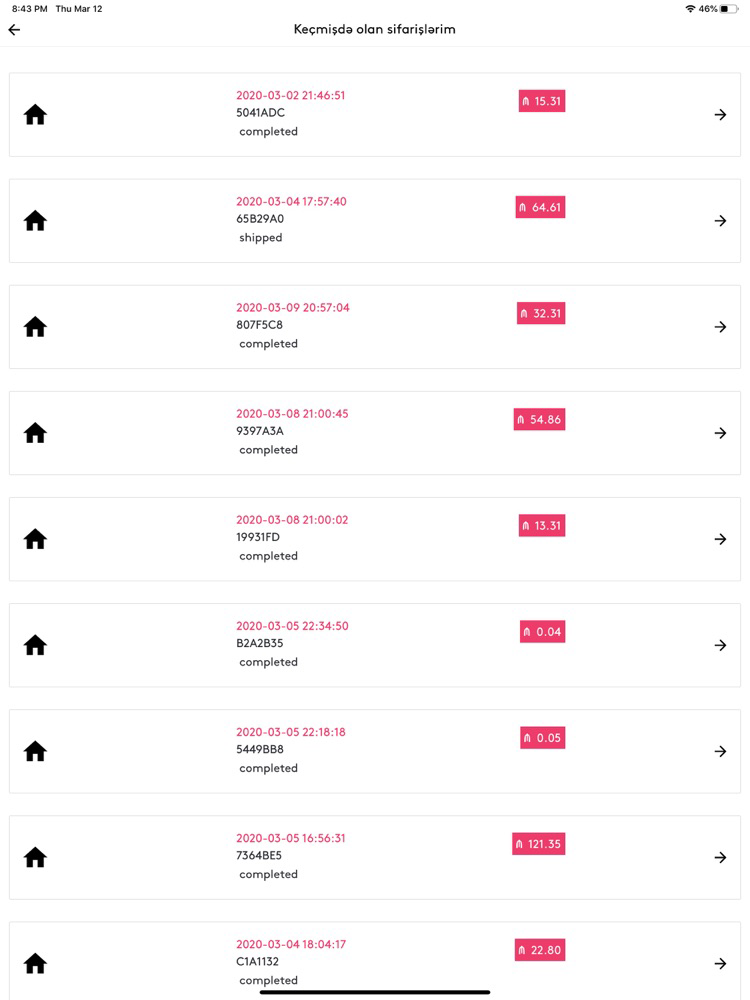Open order B2A2B35 details arrow

click(x=720, y=645)
